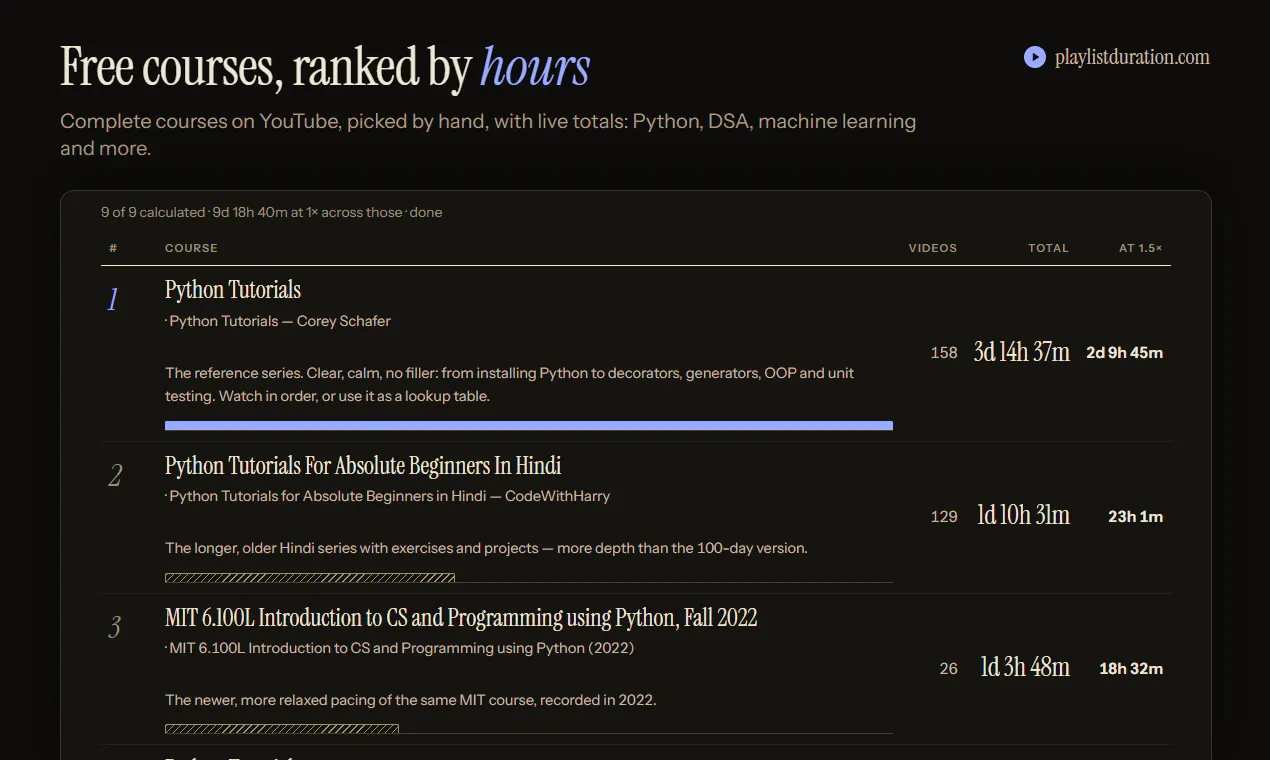Image resolution: width=1270 pixels, height=760 pixels.
Task: Click the 26 videos count
Action: tap(948, 669)
